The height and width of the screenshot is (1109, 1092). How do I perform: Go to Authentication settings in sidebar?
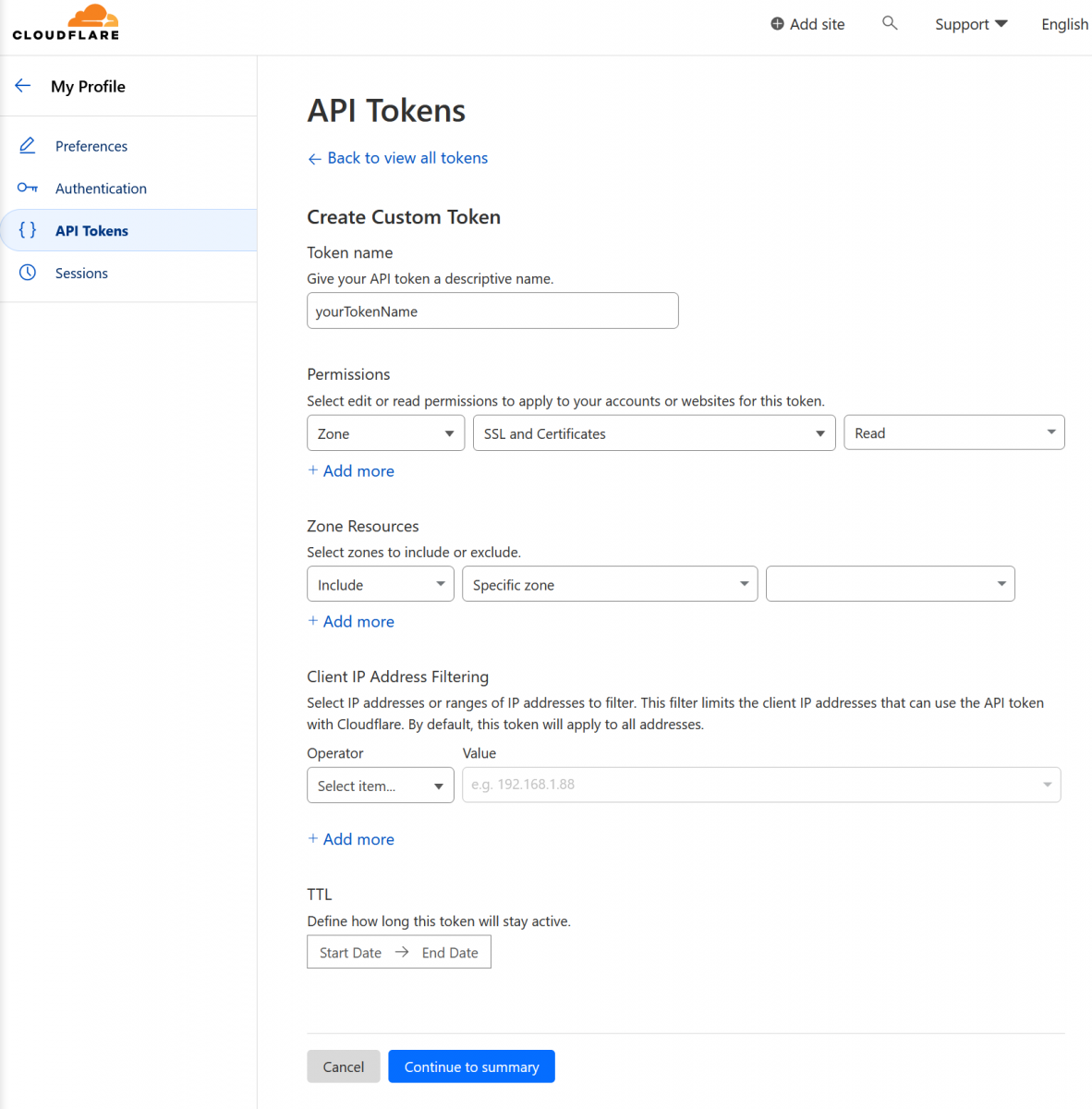101,189
